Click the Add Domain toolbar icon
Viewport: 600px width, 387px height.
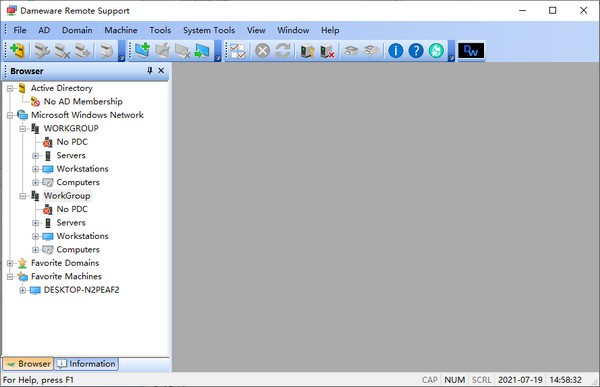click(18, 51)
